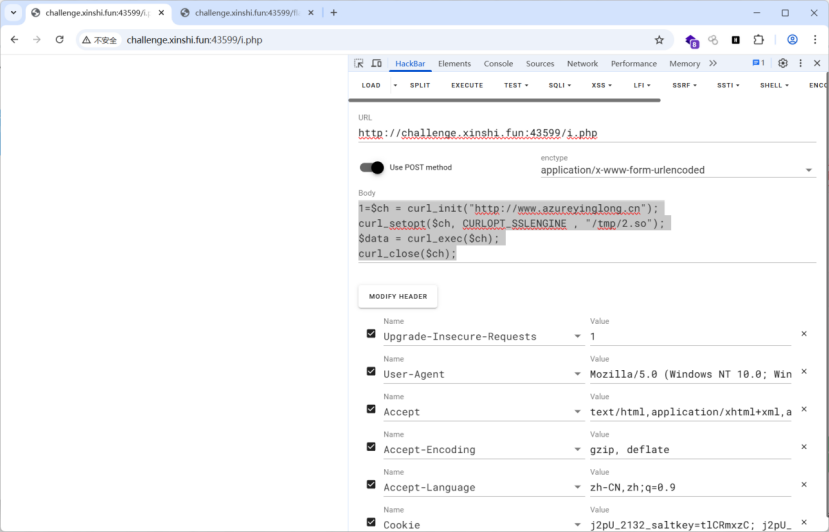Screen dimensions: 829x532
Task: Open the Network tab in DevTools
Action: 582,63
